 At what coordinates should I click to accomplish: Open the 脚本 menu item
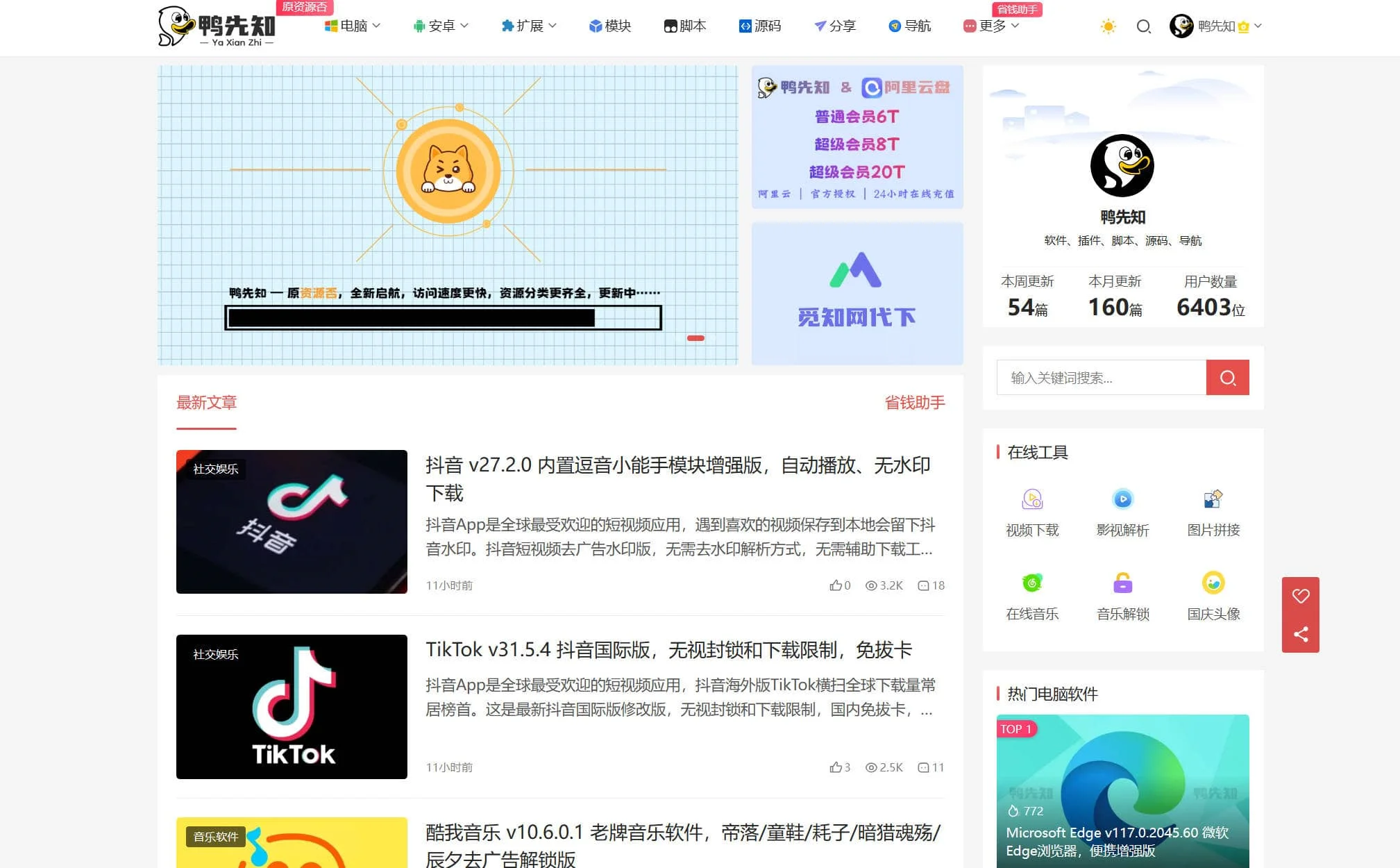pyautogui.click(x=685, y=26)
